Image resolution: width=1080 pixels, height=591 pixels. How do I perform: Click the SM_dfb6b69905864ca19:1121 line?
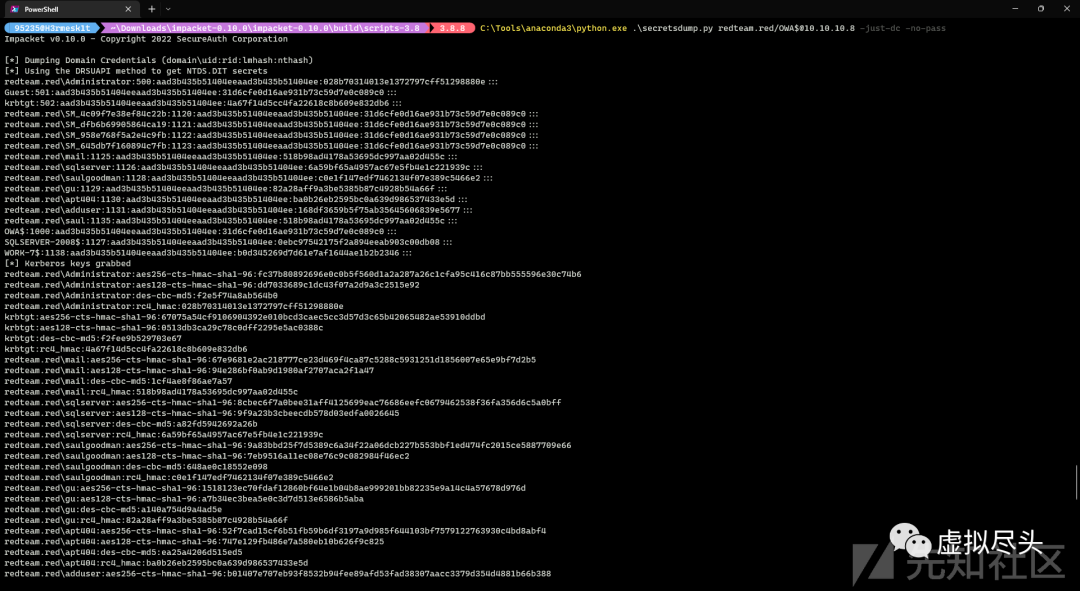[271, 125]
